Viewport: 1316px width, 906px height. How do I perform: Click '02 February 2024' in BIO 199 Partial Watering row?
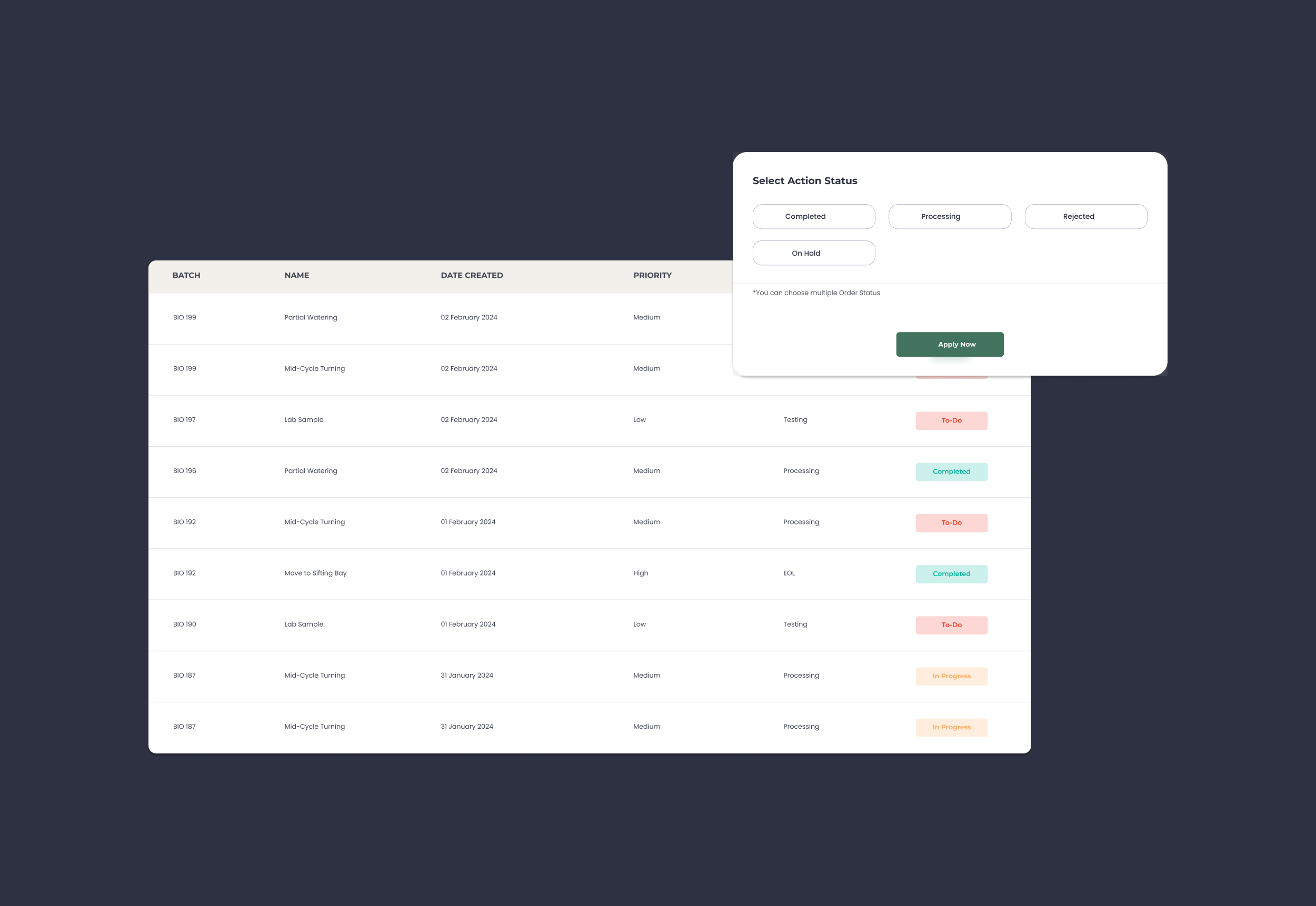click(x=468, y=317)
